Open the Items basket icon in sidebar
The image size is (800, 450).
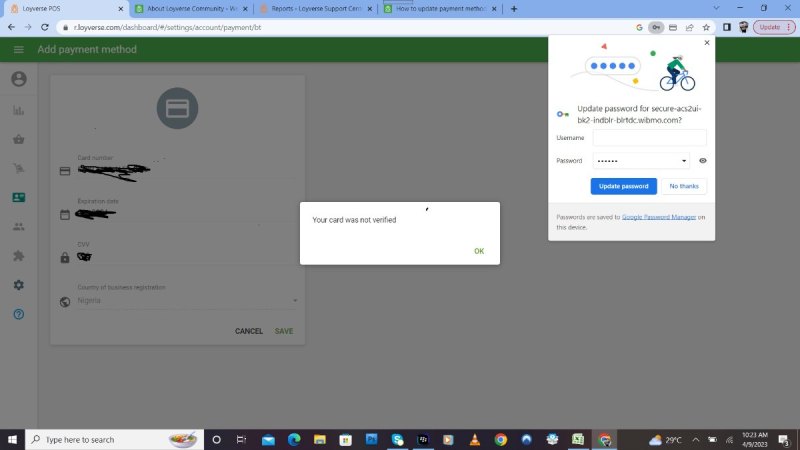[x=18, y=139]
